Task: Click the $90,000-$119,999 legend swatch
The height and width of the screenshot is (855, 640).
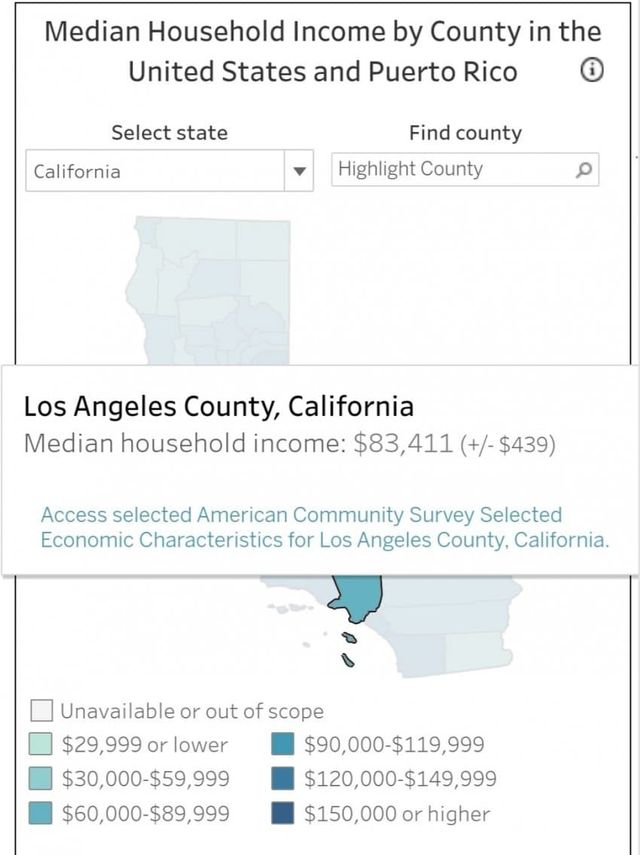Action: click(x=284, y=745)
